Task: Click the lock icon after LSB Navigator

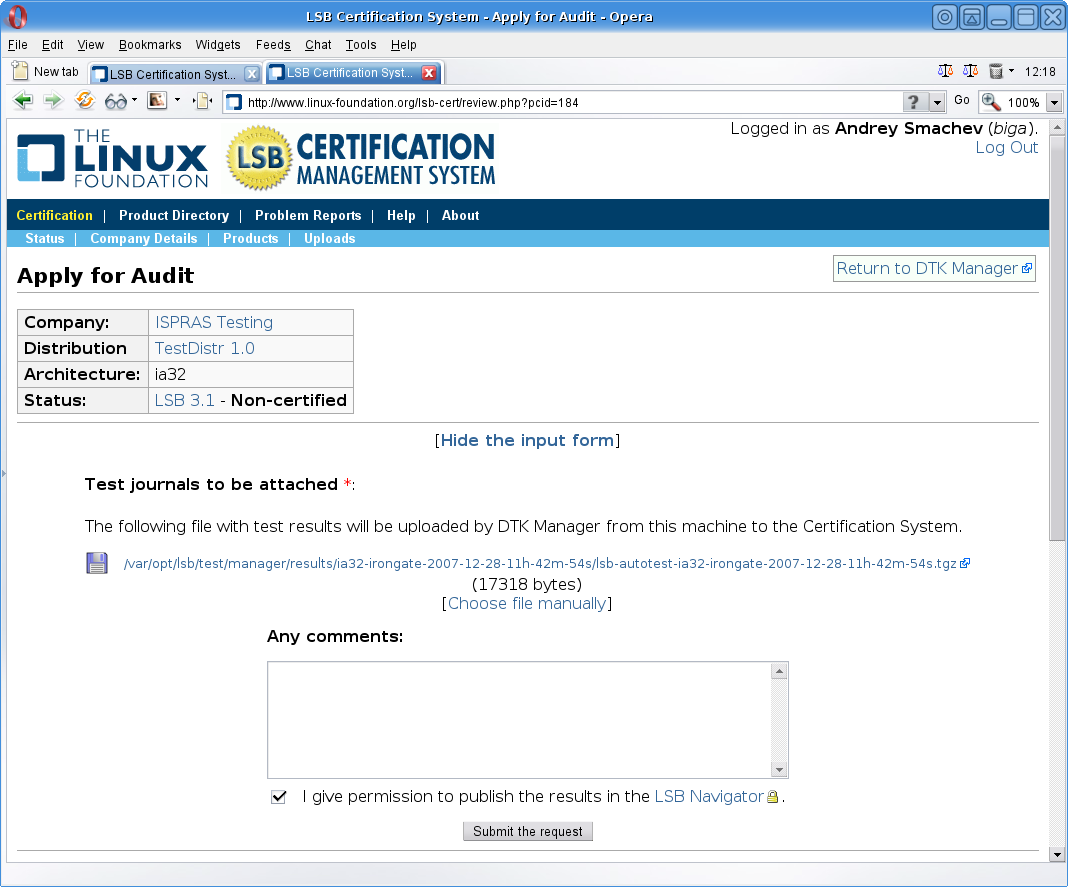Action: (x=772, y=796)
